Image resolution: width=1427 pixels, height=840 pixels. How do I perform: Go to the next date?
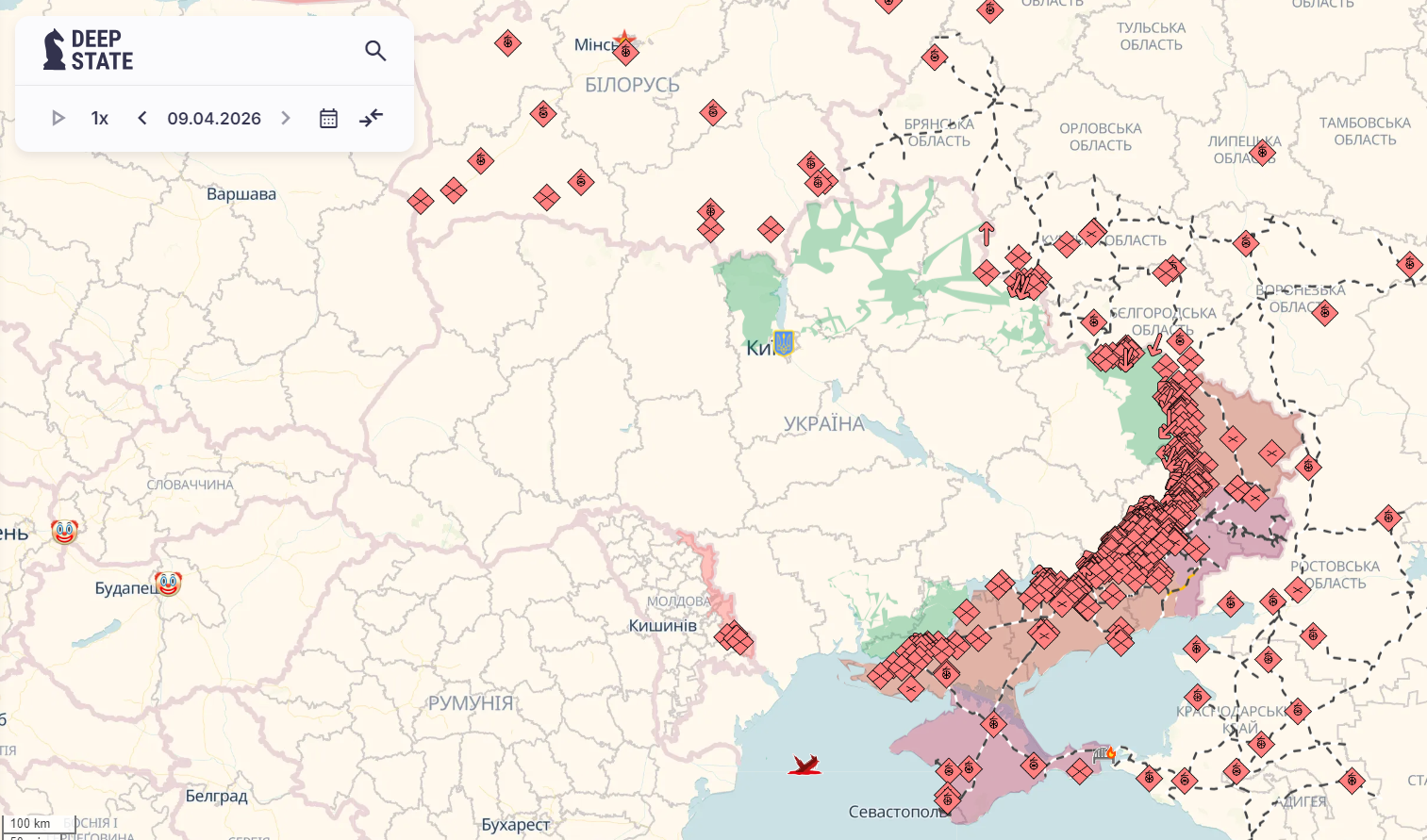(x=286, y=118)
